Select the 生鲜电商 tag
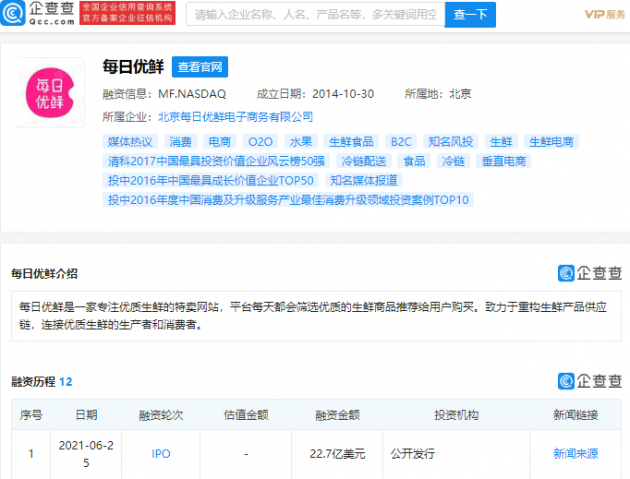630x479 pixels. pos(551,141)
